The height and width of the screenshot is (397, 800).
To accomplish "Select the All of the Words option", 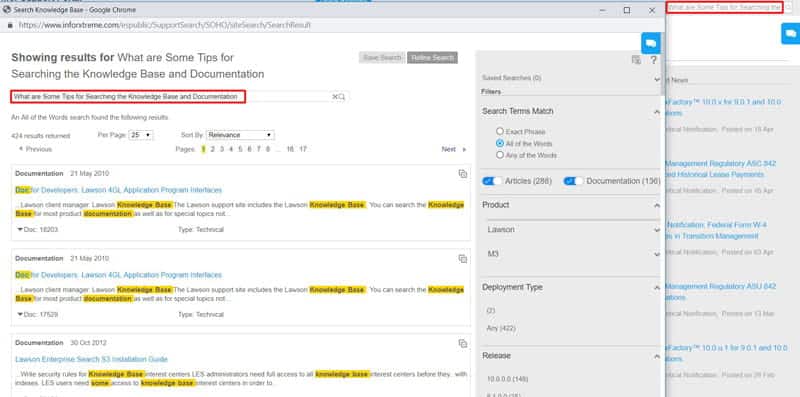I will coord(500,143).
